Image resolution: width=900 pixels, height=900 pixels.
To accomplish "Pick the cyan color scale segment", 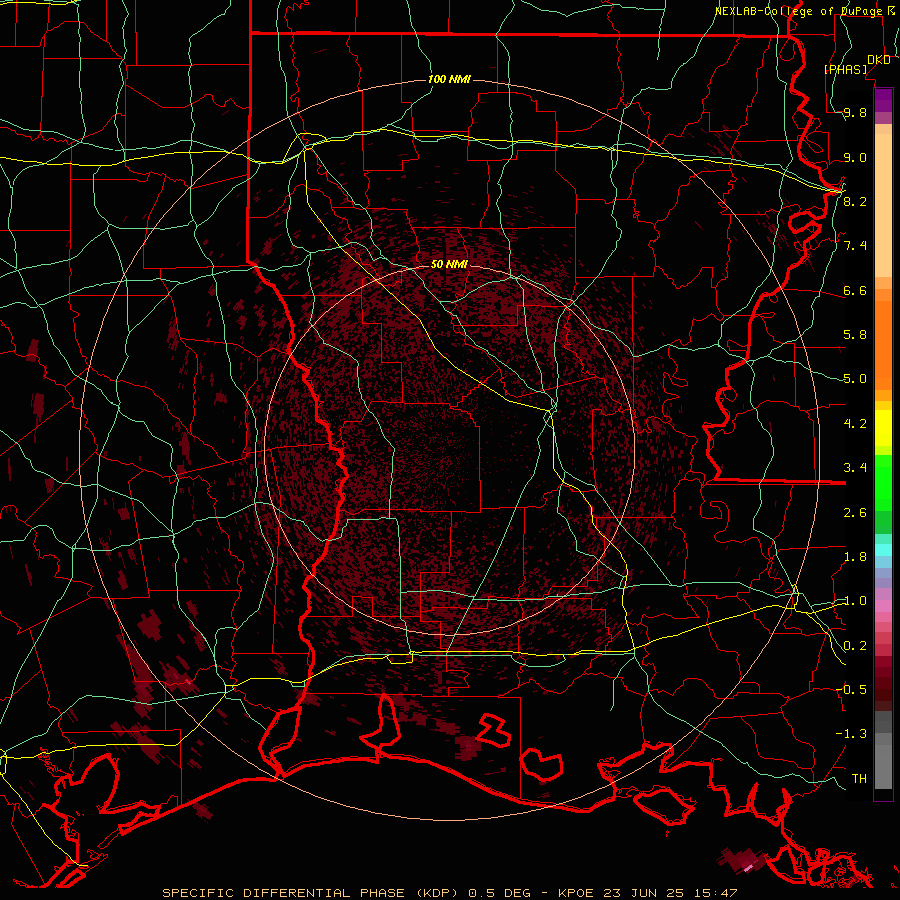I will [x=883, y=549].
